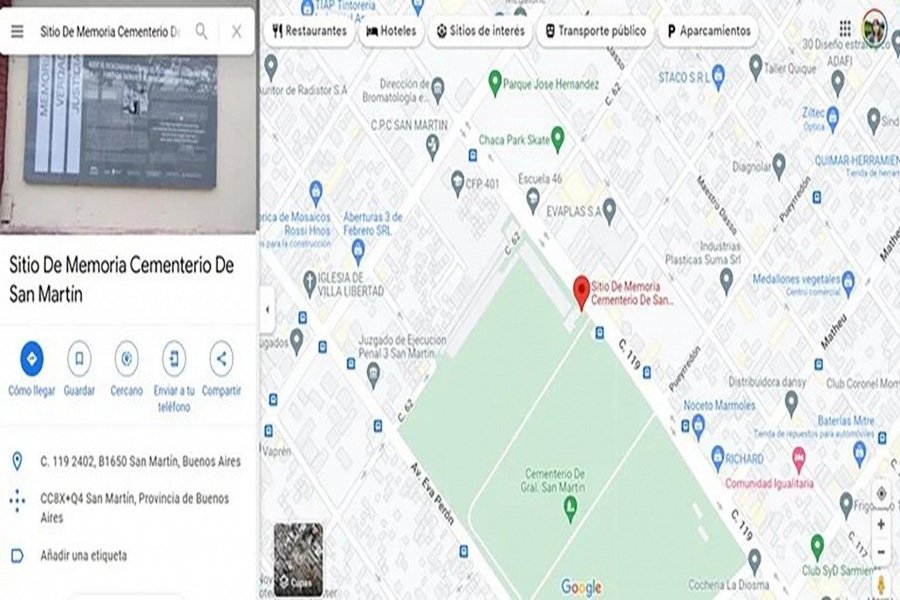The image size is (900, 600).
Task: Clear the search with the X icon
Action: (x=236, y=32)
